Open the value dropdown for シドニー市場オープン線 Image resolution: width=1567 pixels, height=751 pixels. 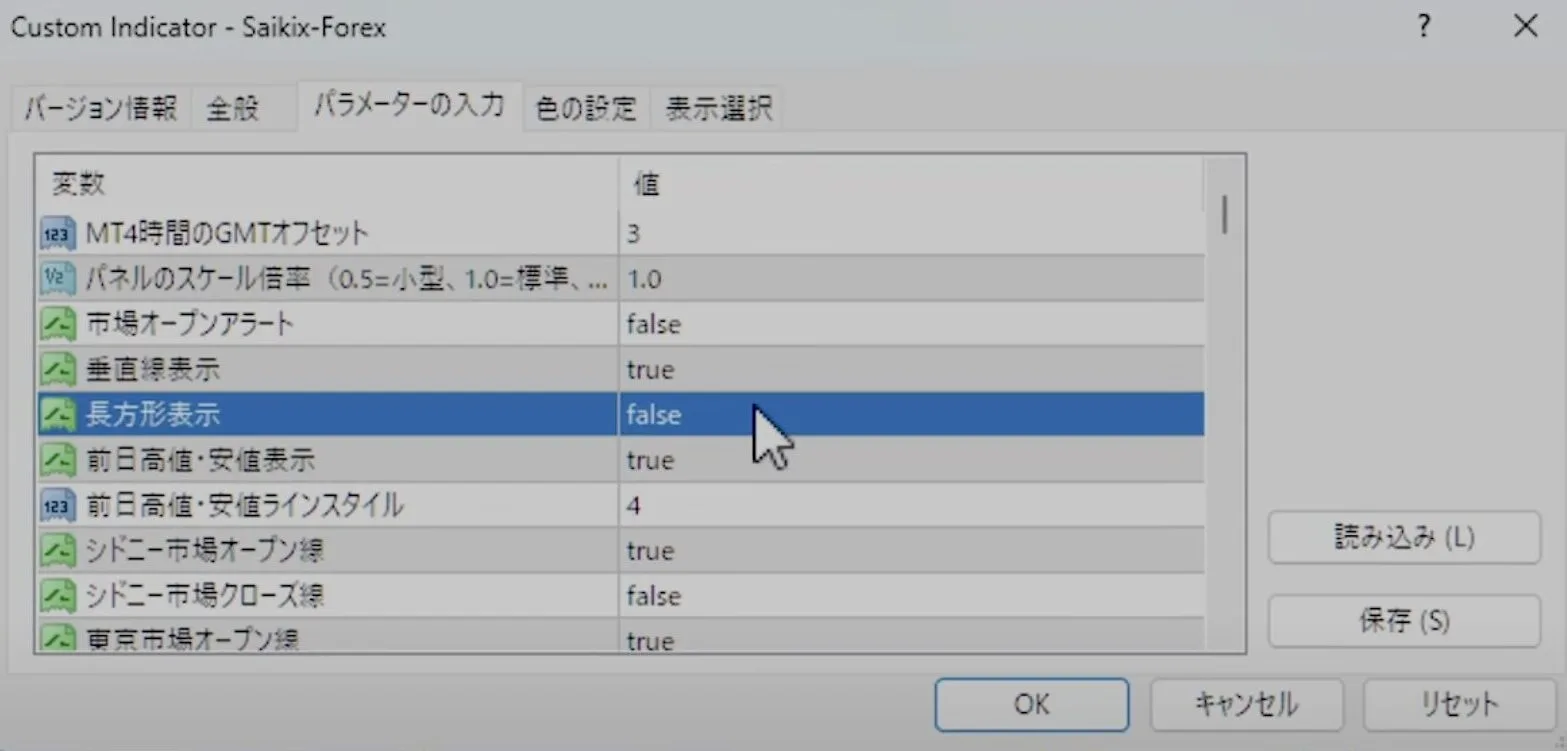click(x=910, y=551)
